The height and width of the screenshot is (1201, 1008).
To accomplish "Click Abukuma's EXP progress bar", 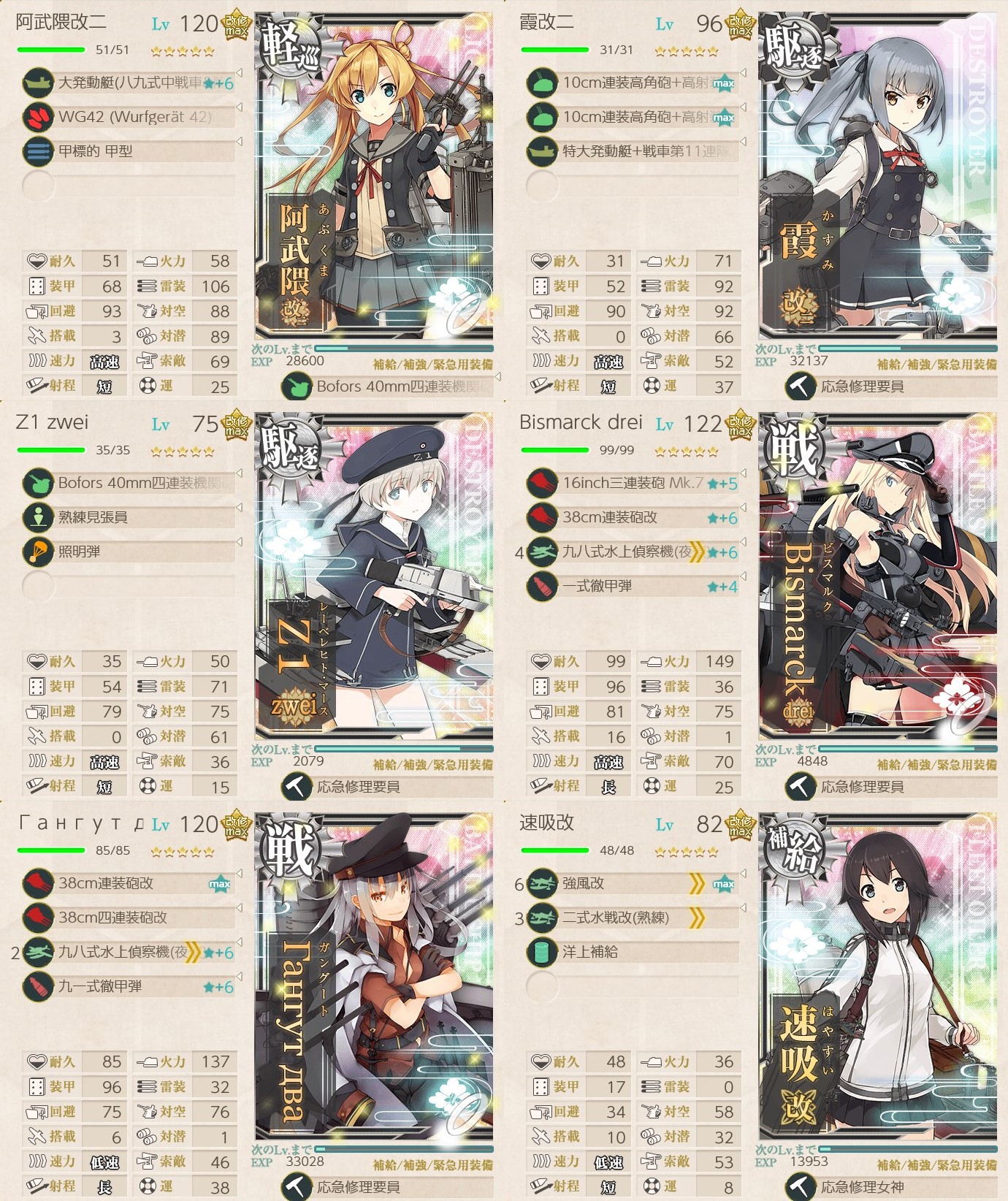I will click(403, 349).
